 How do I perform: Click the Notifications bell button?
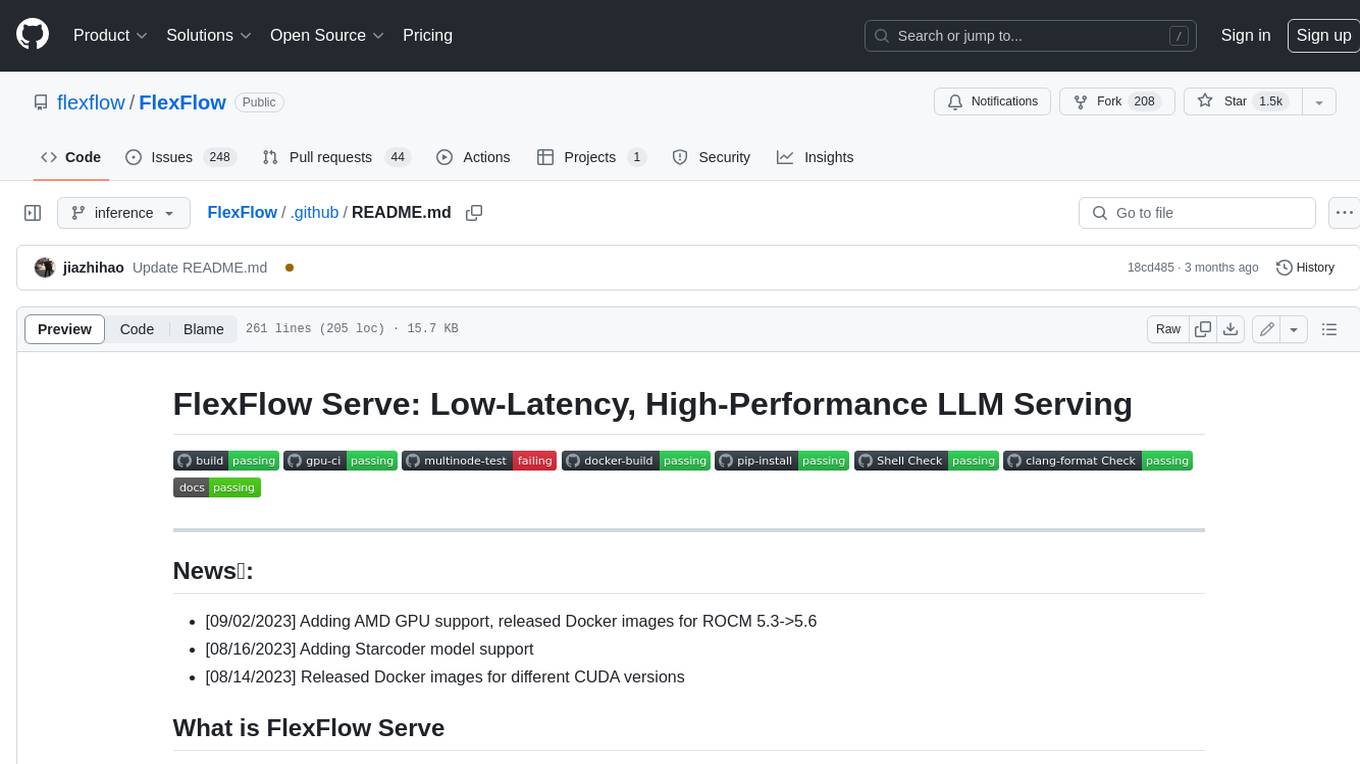point(992,102)
